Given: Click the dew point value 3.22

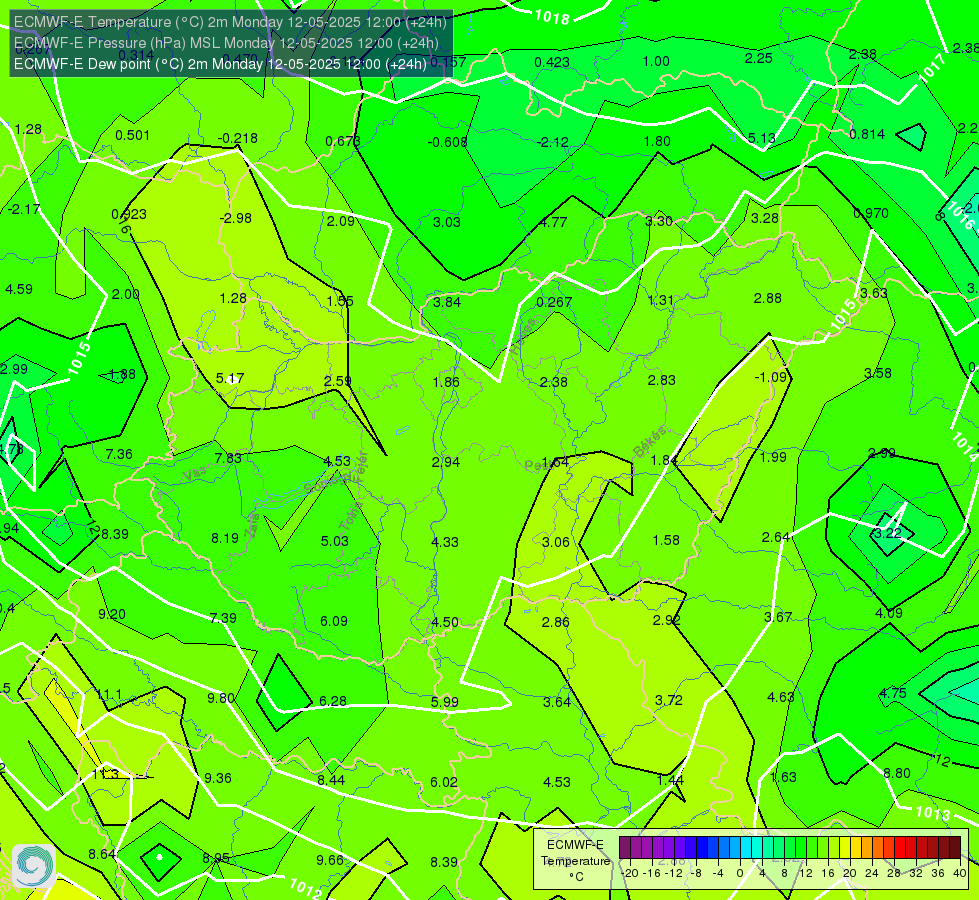Looking at the screenshot, I should pyautogui.click(x=887, y=533).
